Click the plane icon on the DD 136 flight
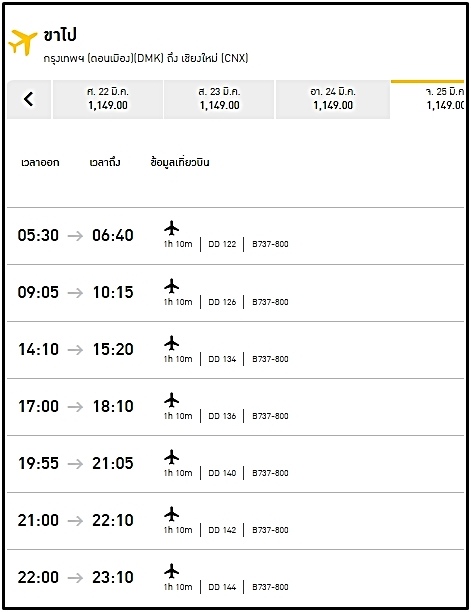Screen dimensions: 471x612 click(x=171, y=400)
